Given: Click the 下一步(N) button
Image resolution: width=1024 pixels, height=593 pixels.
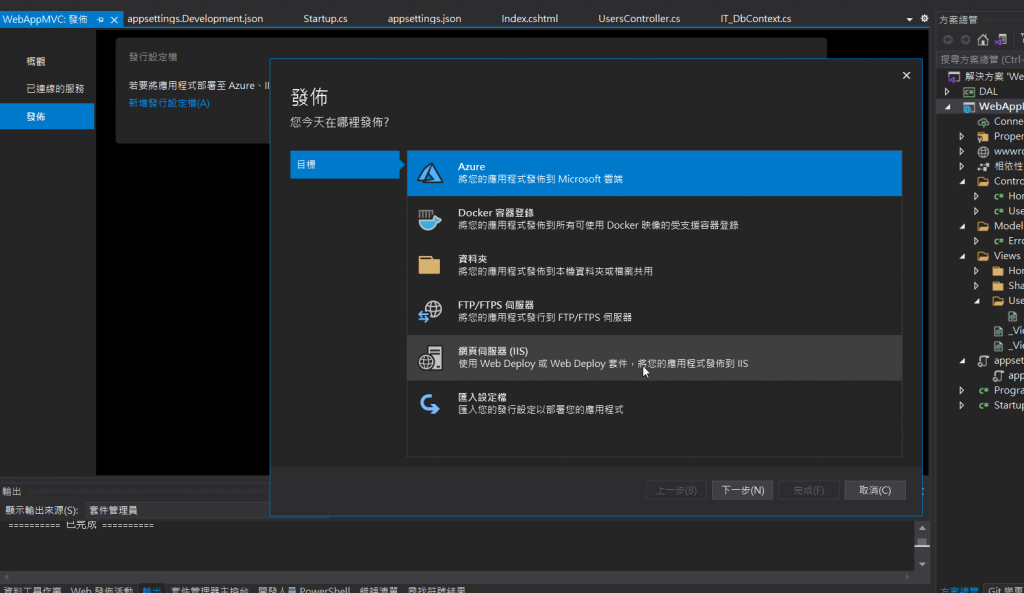Looking at the screenshot, I should (743, 490).
